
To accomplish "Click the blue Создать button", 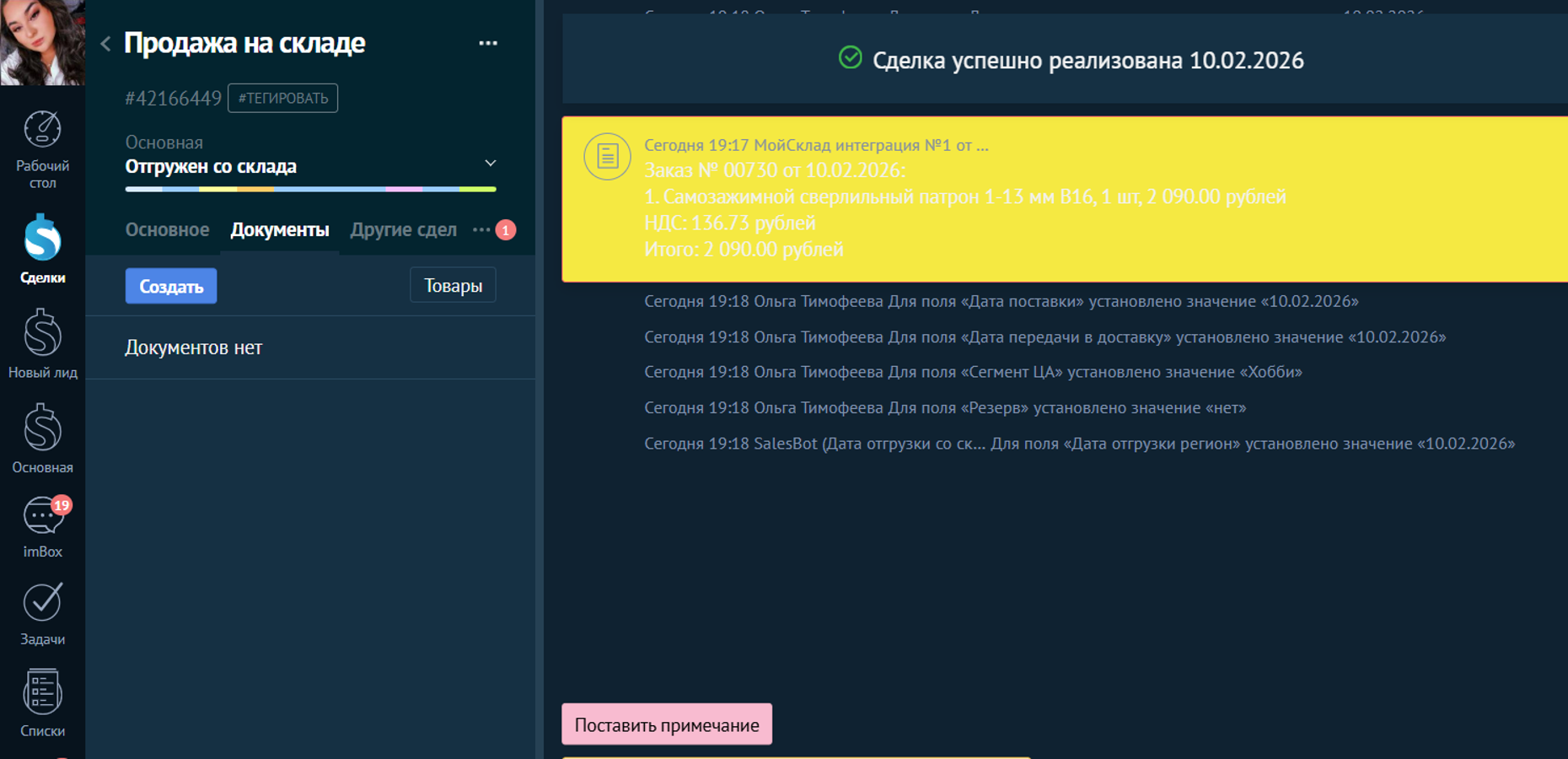I will (171, 286).
